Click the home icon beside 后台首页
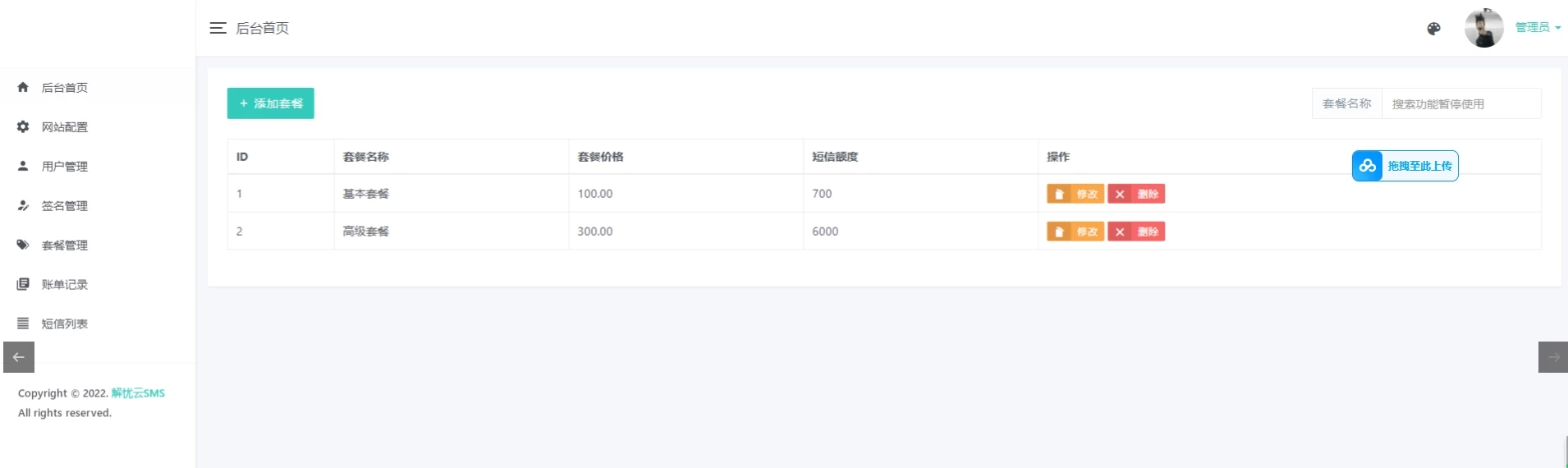This screenshot has height=468, width=1568. (x=23, y=87)
